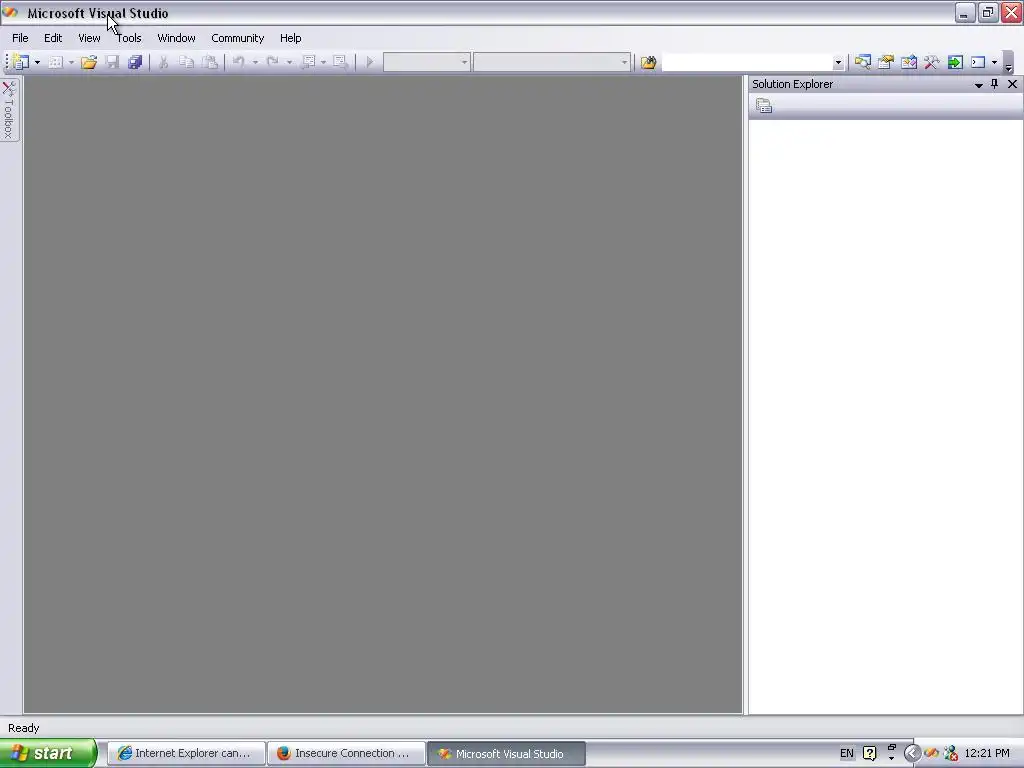Click the Windows Start button
The height and width of the screenshot is (768, 1024).
48,753
